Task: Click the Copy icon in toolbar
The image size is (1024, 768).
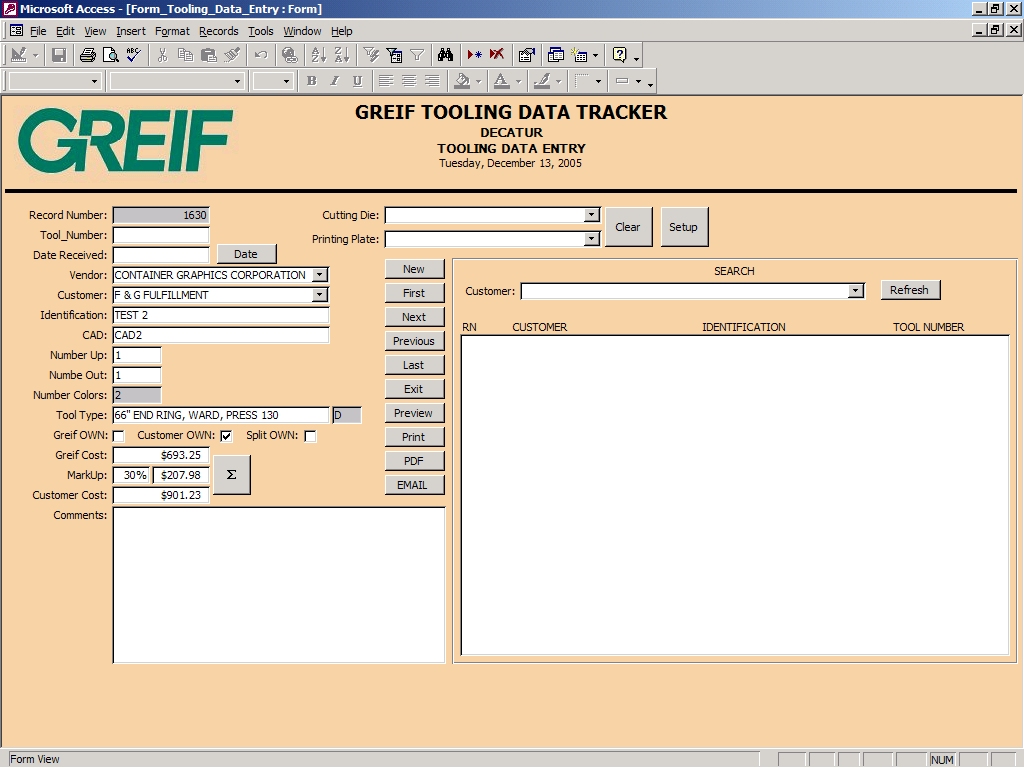Action: click(x=185, y=56)
